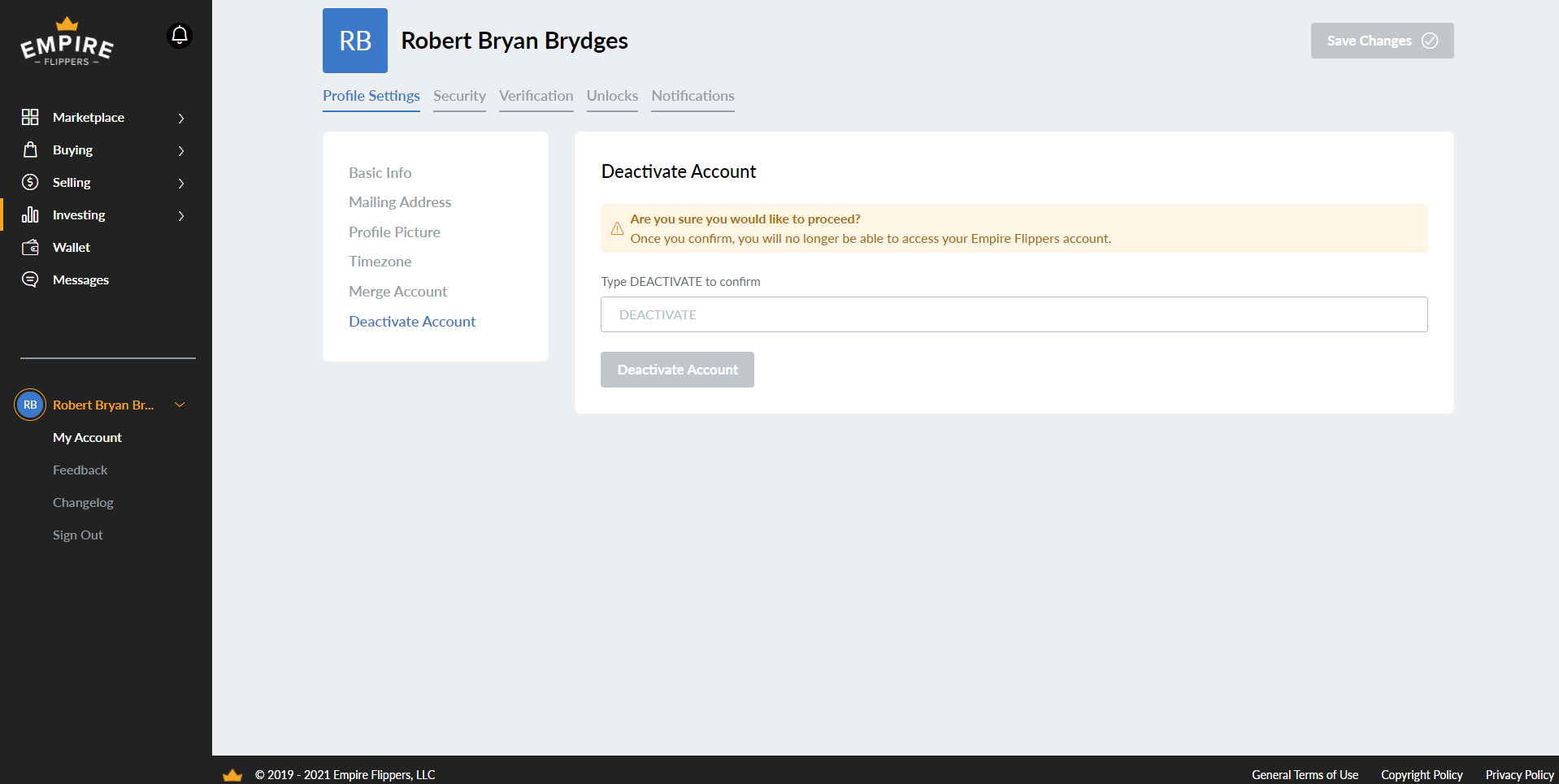Collapse the Robert Bryan user menu chevron
The image size is (1559, 784).
180,405
